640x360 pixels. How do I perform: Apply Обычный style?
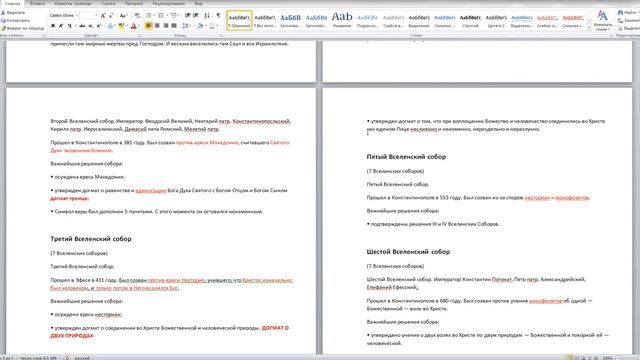pos(239,20)
